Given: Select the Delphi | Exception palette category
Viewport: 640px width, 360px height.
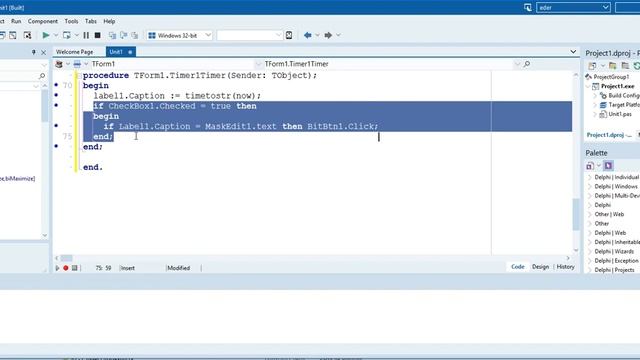Looking at the screenshot, I should coord(616,261).
